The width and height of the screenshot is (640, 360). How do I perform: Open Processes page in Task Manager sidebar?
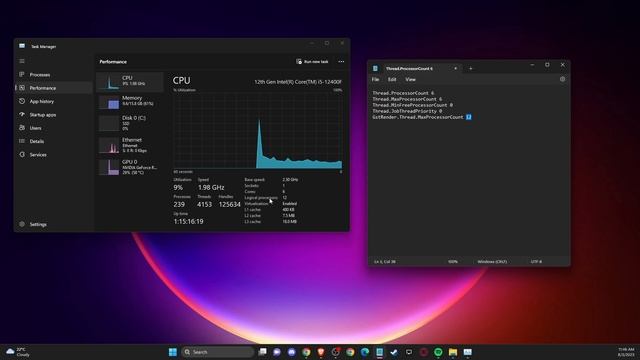pos(54,75)
